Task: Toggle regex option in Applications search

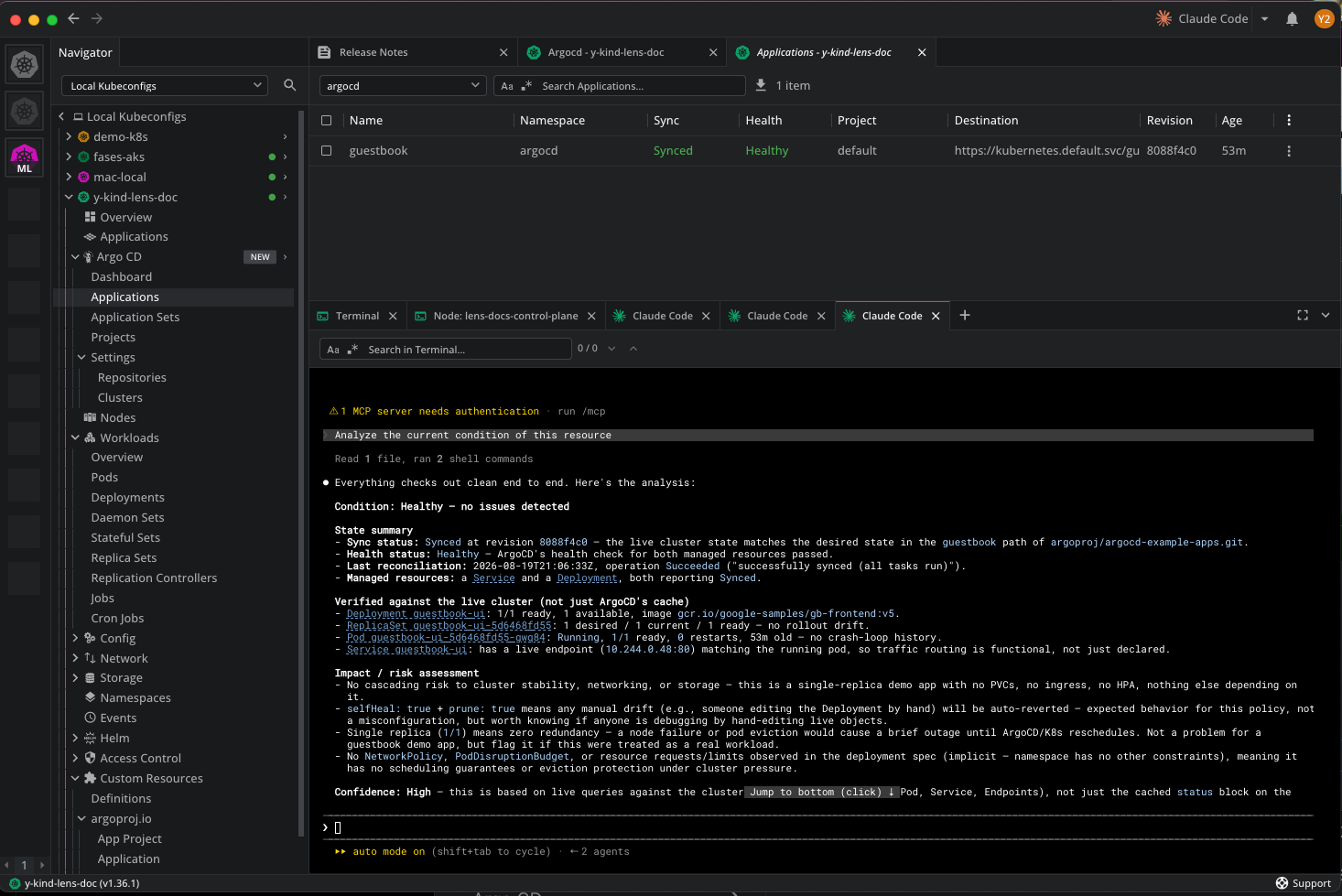Action: pyautogui.click(x=526, y=85)
